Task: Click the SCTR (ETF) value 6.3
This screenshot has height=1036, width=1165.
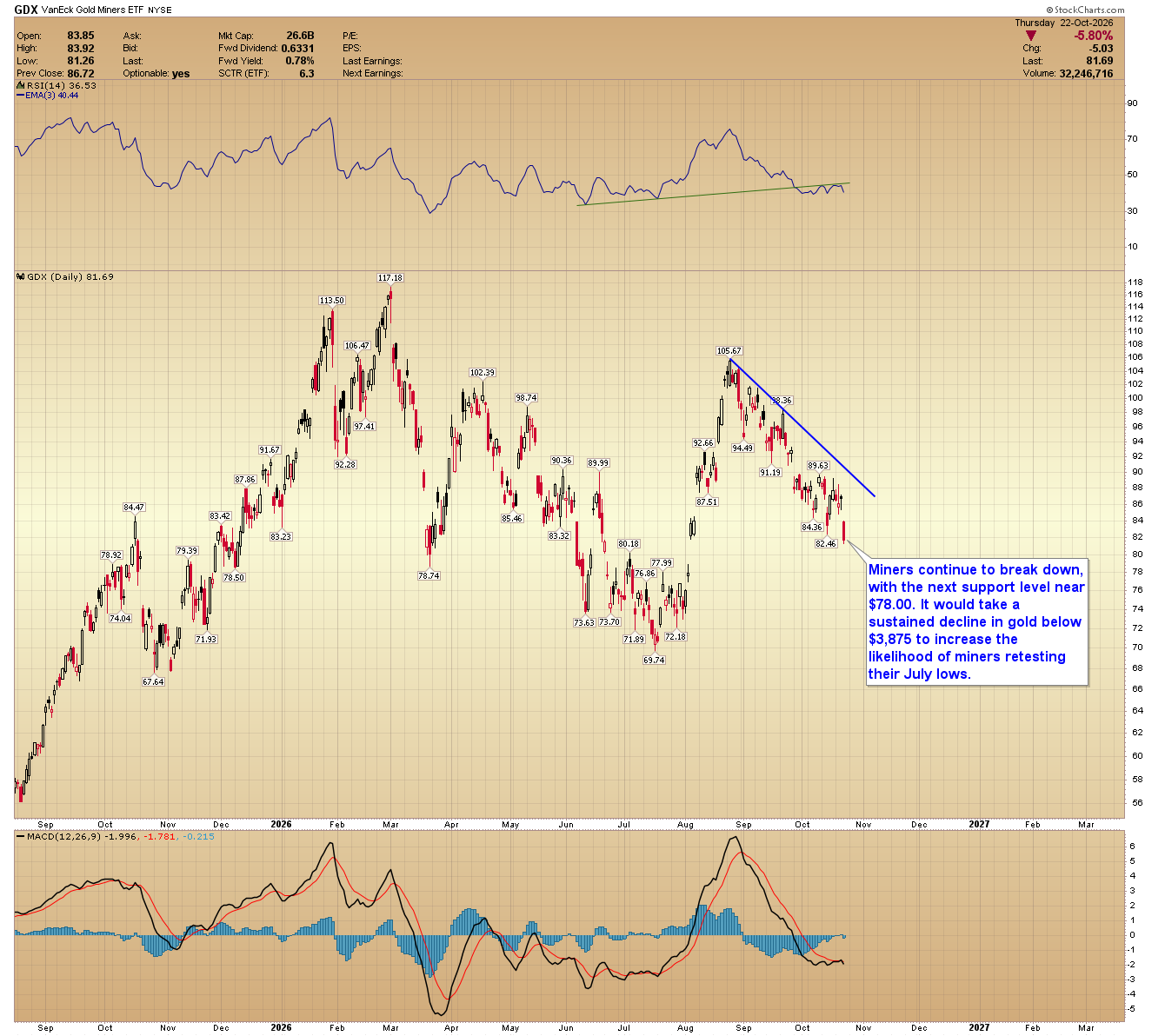Action: [x=307, y=74]
